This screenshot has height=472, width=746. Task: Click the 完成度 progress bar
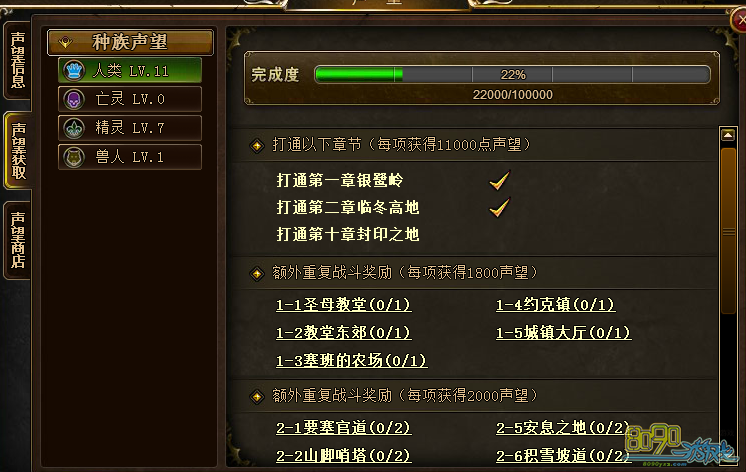coord(512,75)
